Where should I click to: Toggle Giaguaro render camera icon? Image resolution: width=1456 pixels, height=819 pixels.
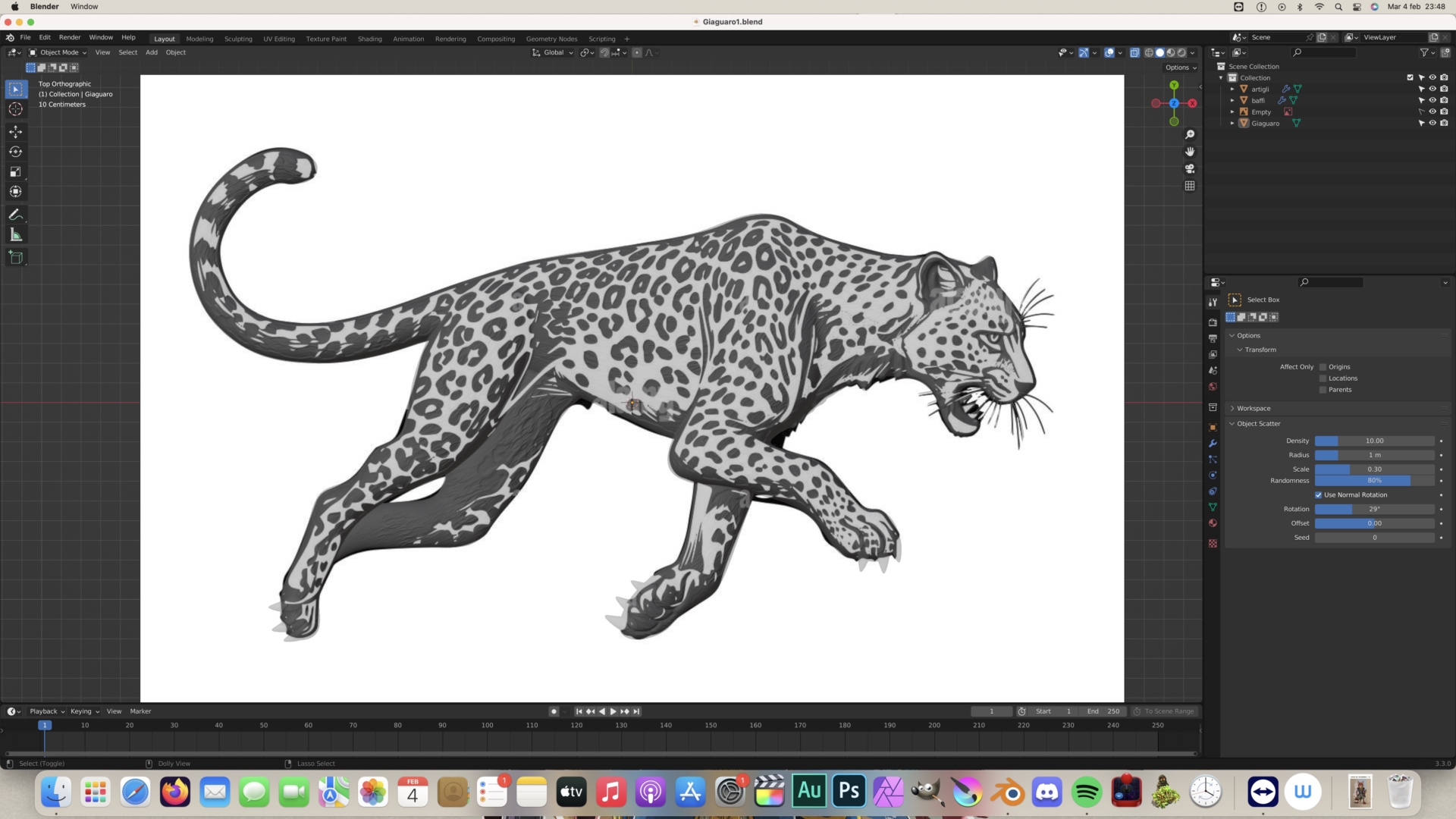click(1444, 124)
